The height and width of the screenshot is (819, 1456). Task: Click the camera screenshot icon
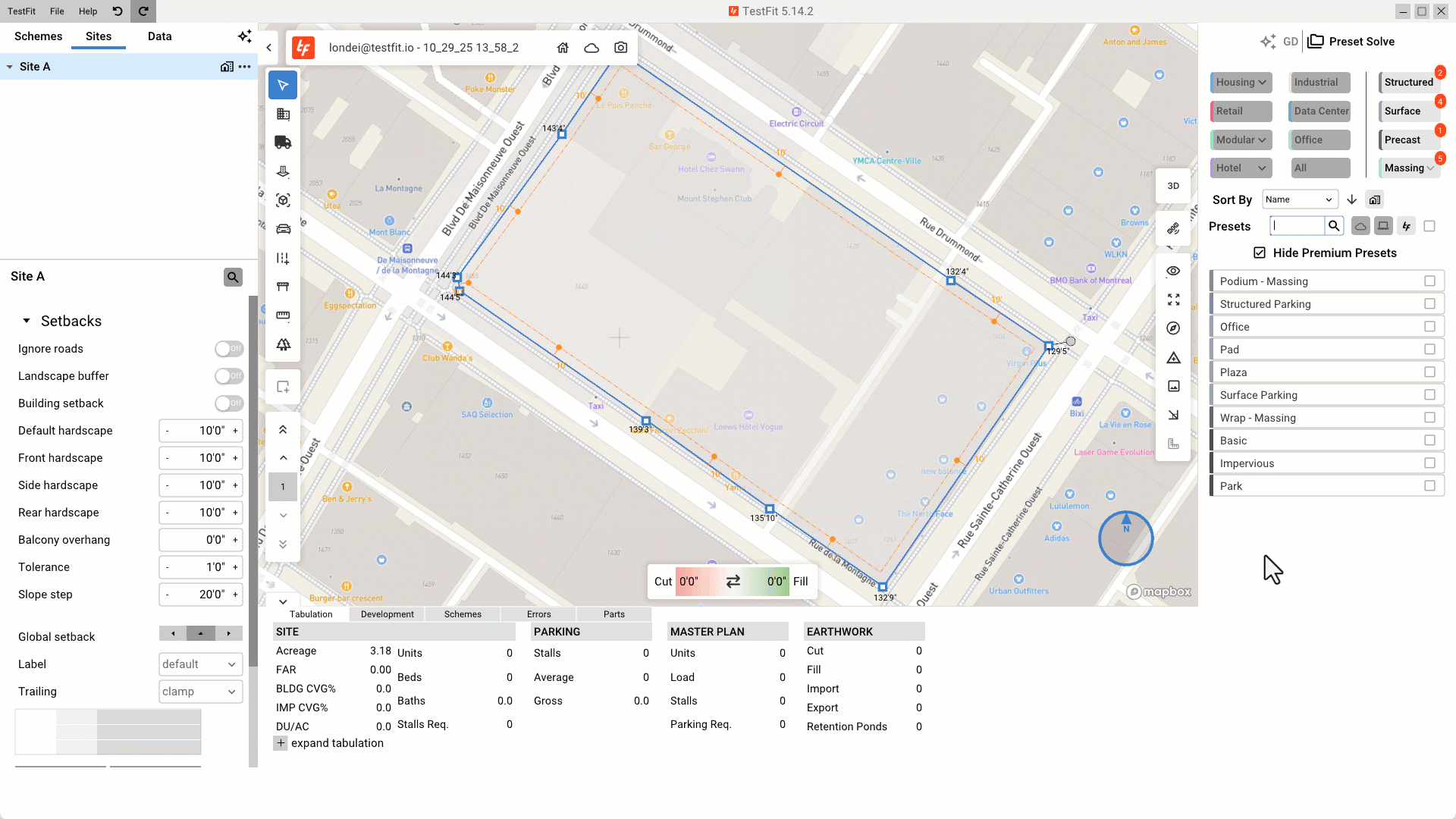[x=621, y=48]
